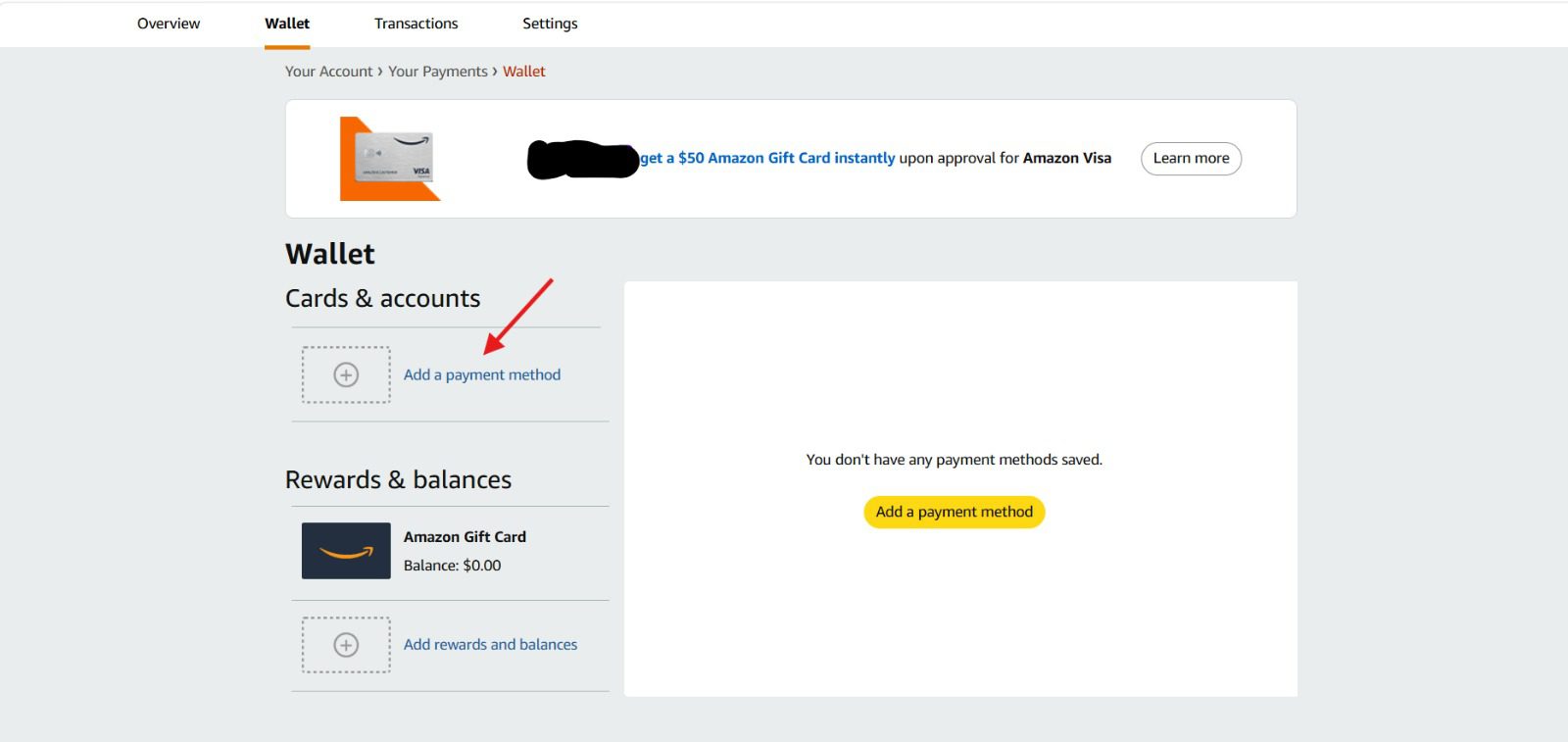Select the Amazon Gift Card logo thumbnail

(x=346, y=551)
